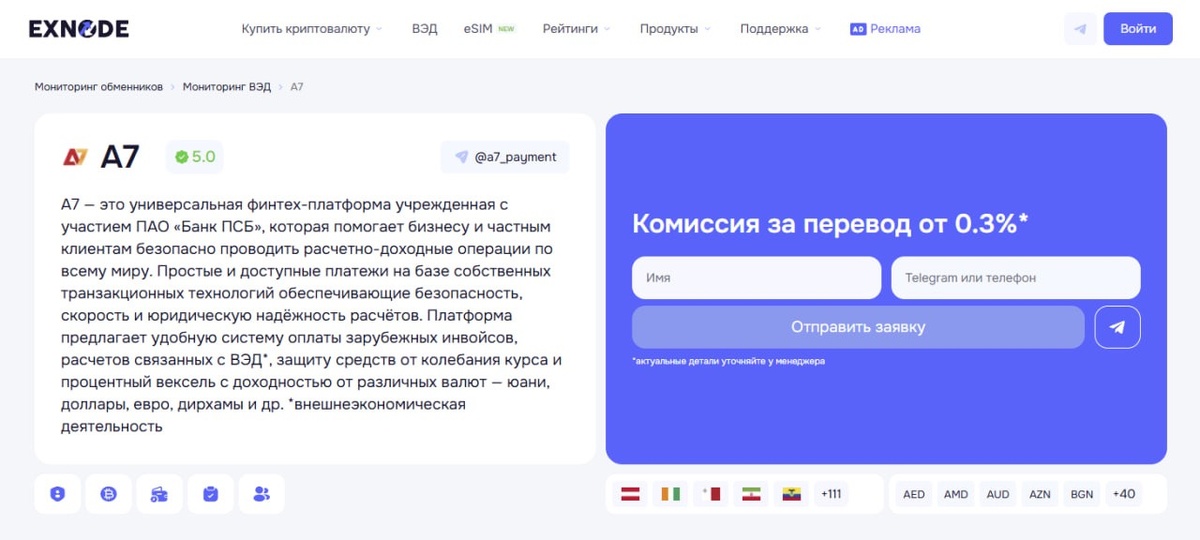
Task: Go to Мониторинг обменников breadcrumb
Action: click(x=98, y=87)
